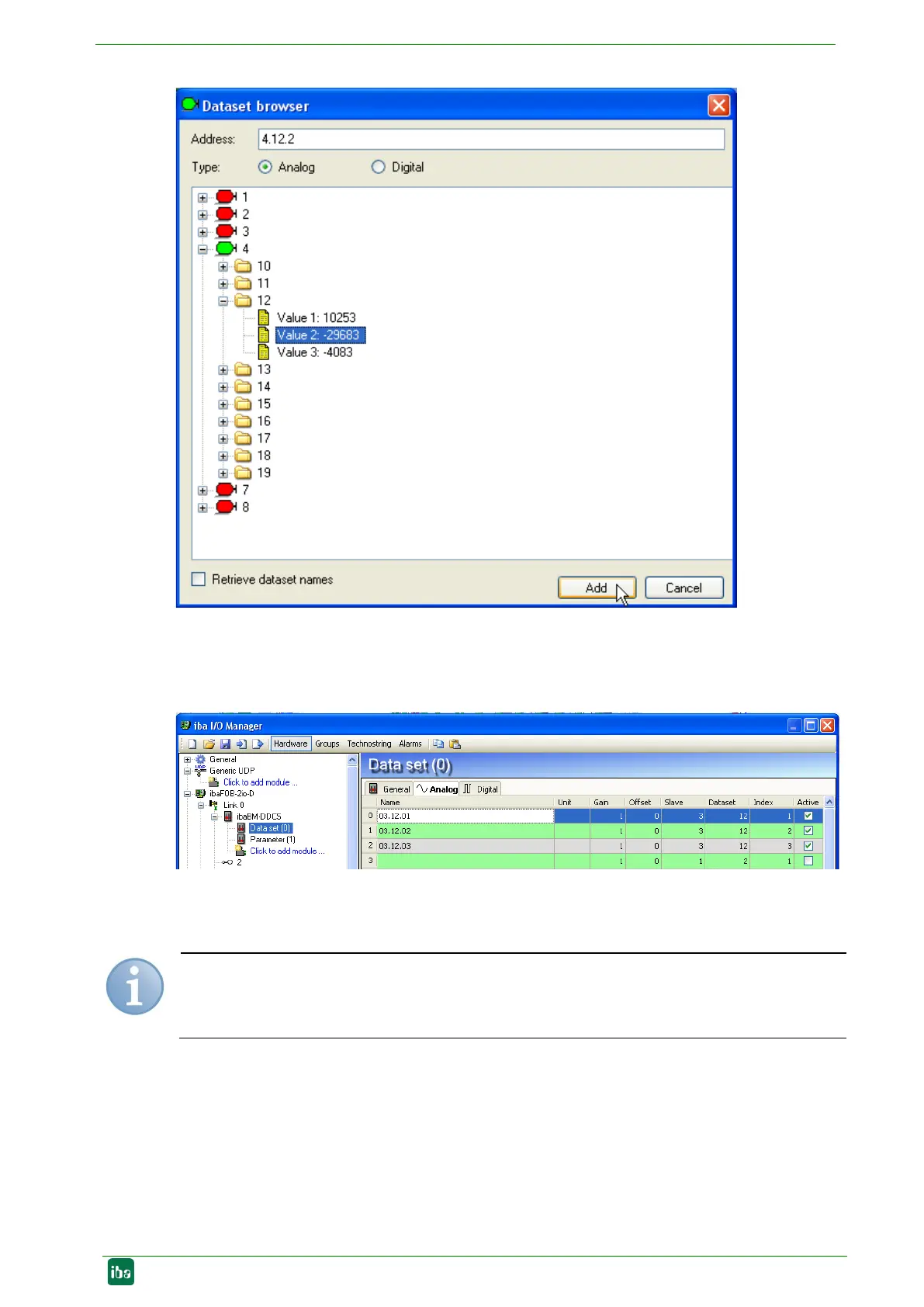Click the green device icon for node 4
The height and width of the screenshot is (1307, 924).
(x=226, y=248)
